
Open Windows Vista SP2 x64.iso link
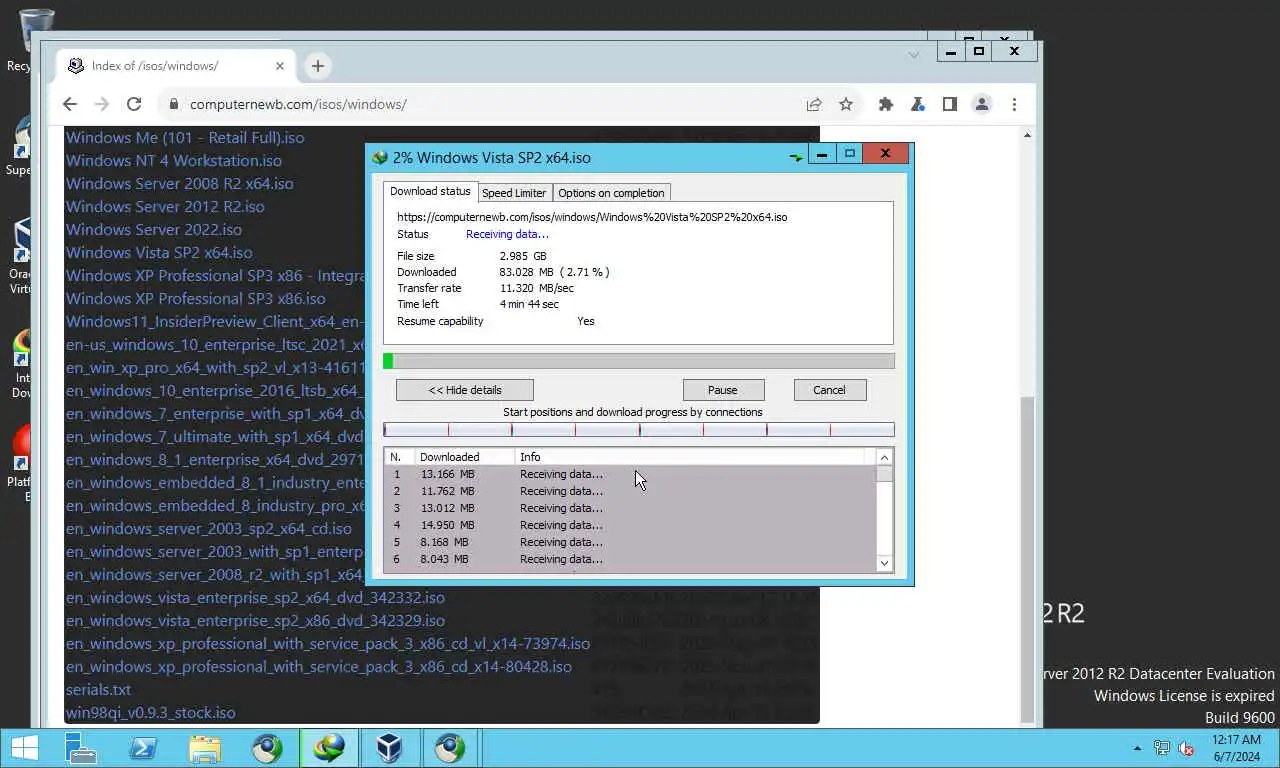tap(159, 253)
